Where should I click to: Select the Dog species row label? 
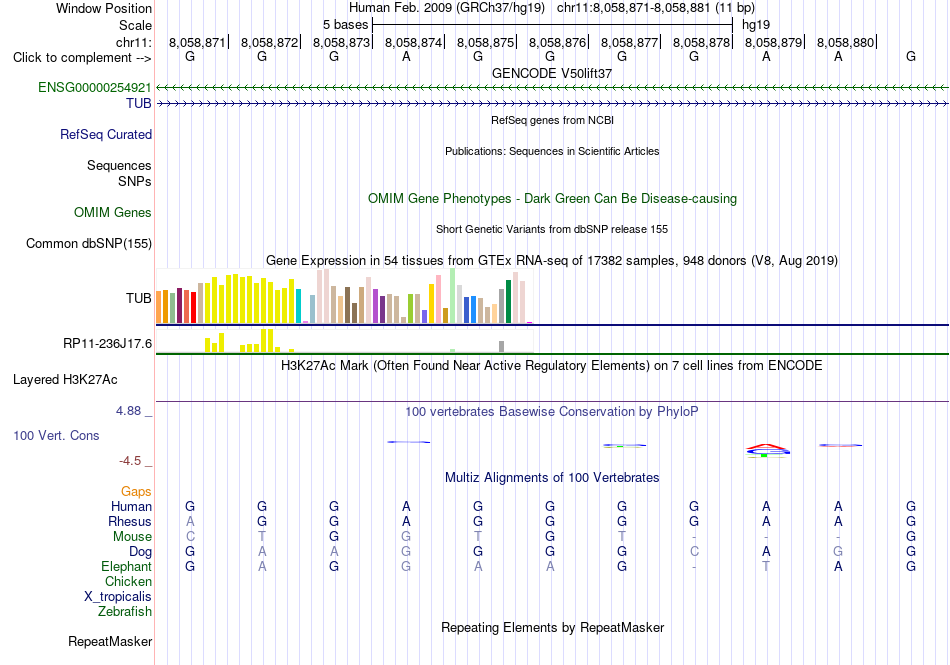click(140, 551)
